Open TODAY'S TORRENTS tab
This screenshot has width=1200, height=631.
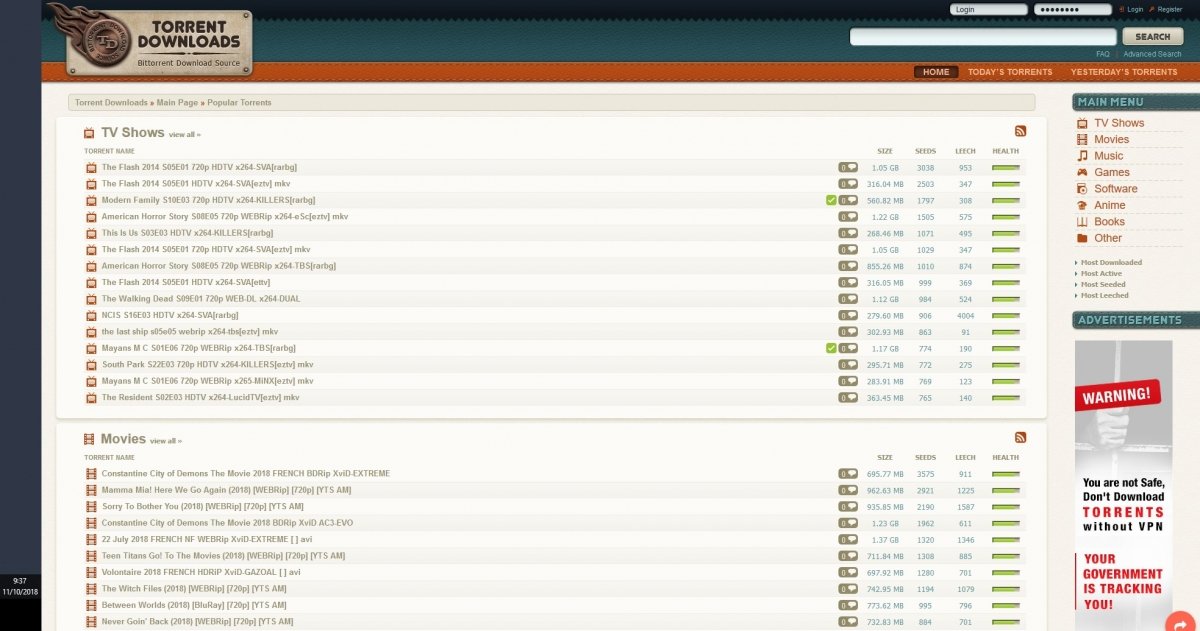[1010, 72]
